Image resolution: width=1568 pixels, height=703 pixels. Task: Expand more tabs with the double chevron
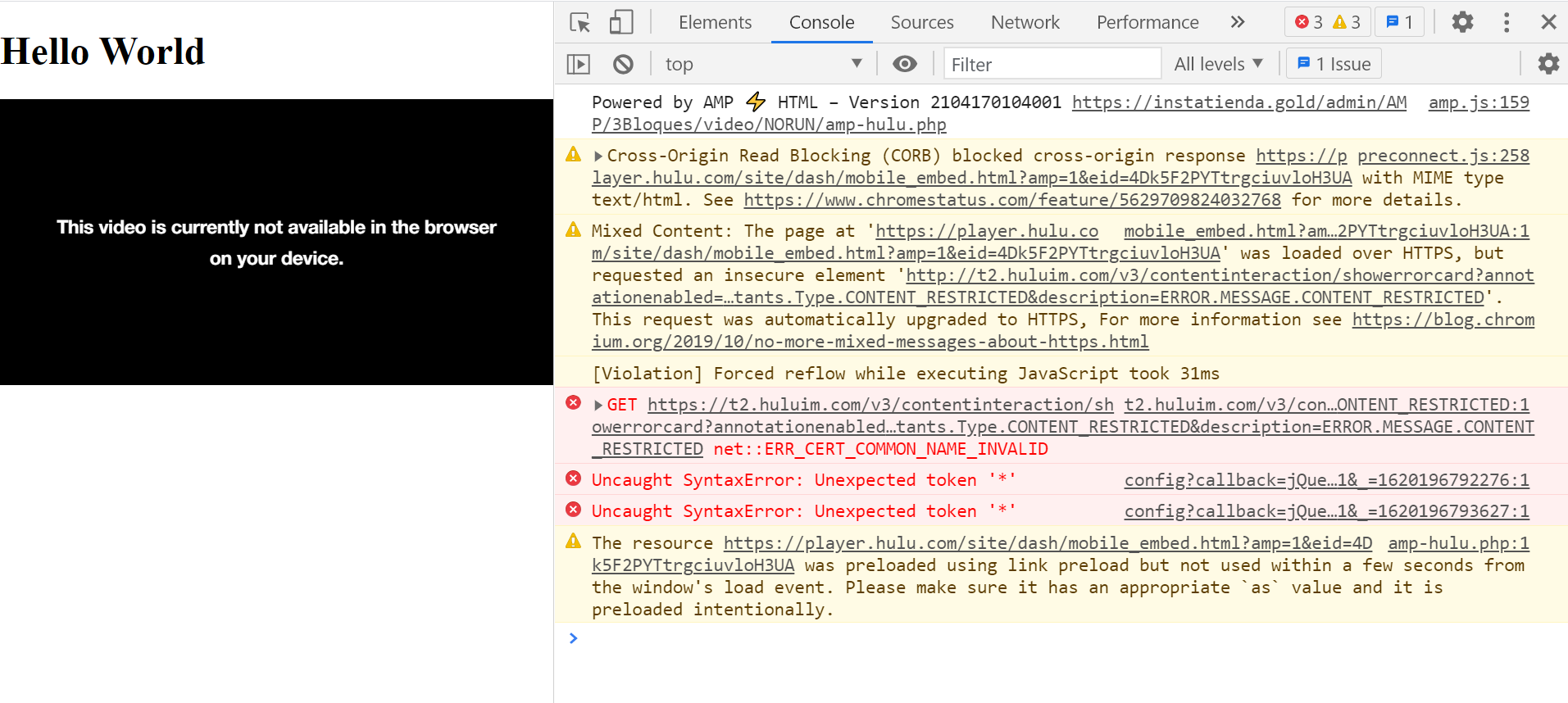tap(1238, 22)
